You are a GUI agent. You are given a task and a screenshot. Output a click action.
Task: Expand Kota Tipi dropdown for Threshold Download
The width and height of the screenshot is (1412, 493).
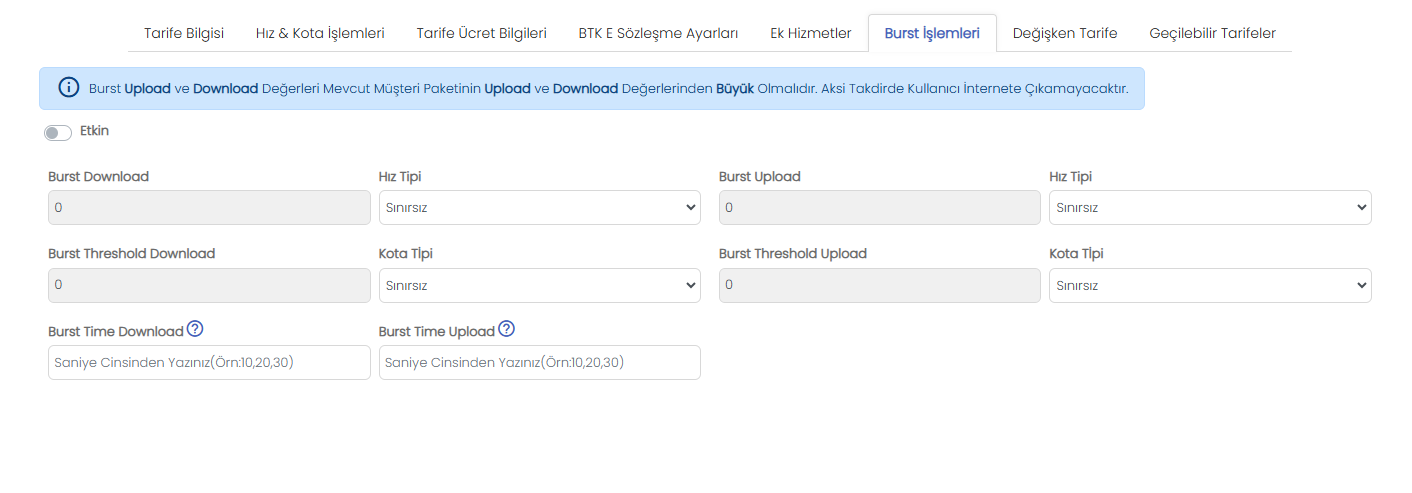pos(540,285)
